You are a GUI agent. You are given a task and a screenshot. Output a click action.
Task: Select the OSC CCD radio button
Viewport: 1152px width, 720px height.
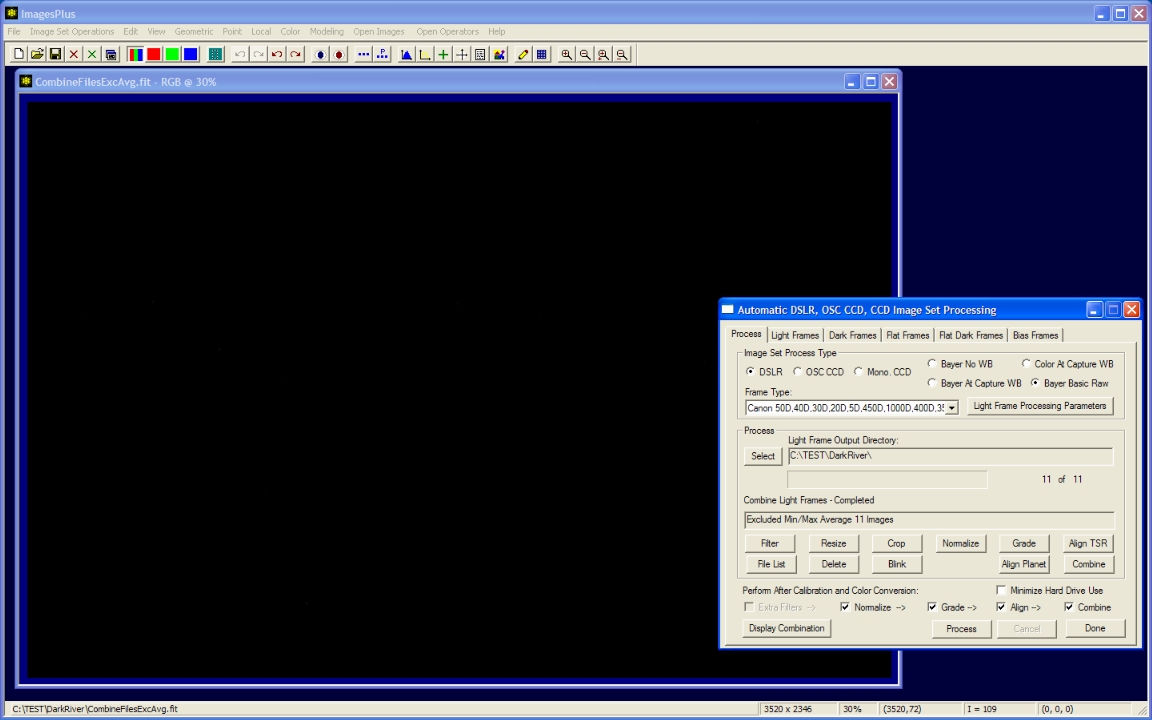pyautogui.click(x=797, y=372)
